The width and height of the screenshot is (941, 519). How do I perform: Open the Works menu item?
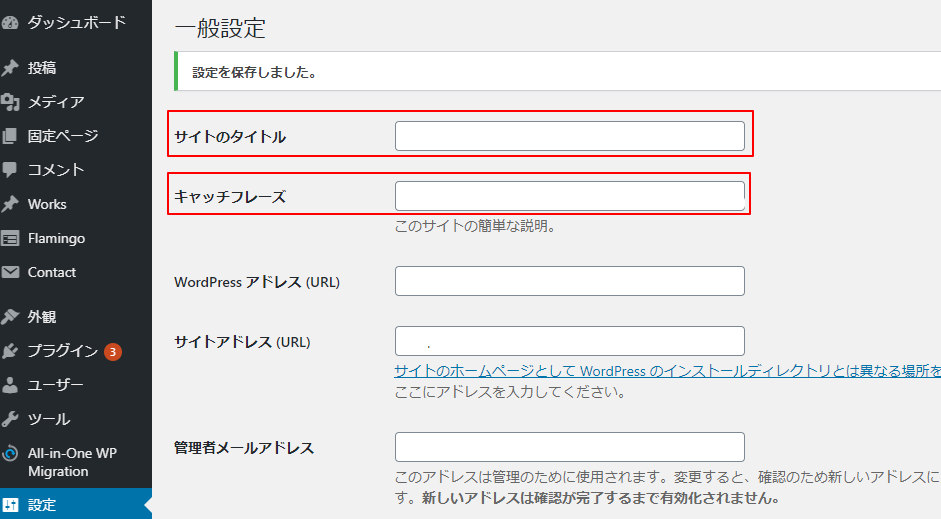point(47,204)
